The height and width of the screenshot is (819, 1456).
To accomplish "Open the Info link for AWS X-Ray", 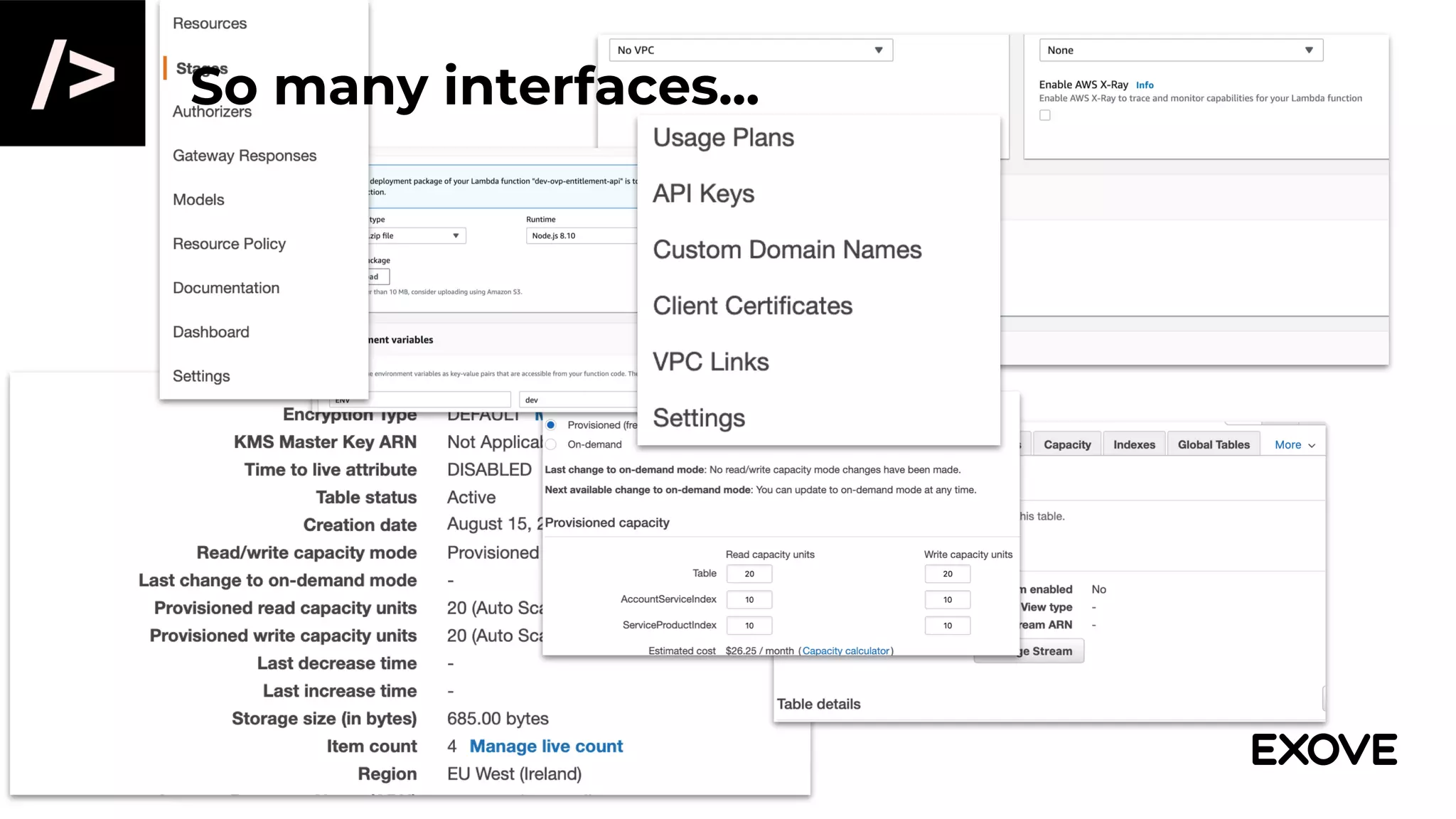I will click(x=1145, y=85).
